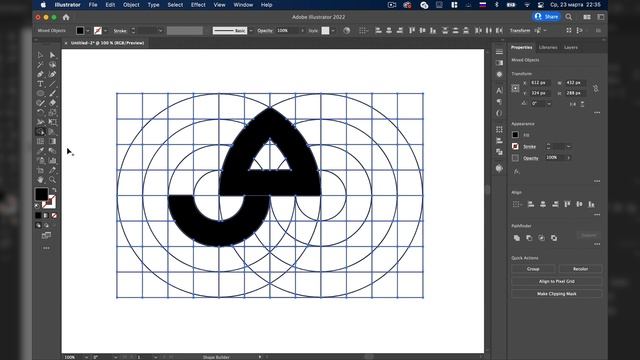Activate the Type tool
640x360 pixels.
point(40,84)
